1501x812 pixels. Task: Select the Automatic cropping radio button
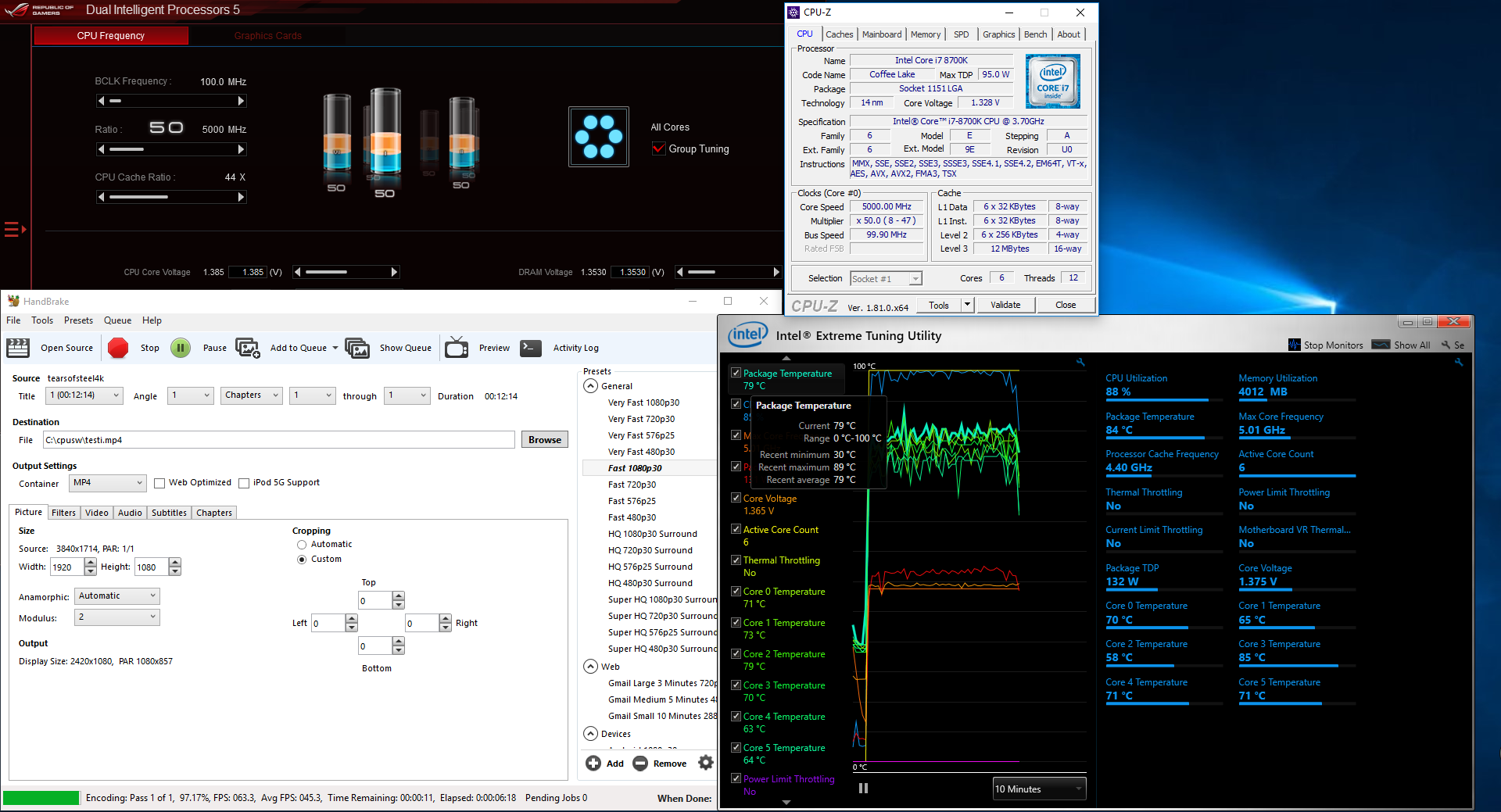point(302,545)
